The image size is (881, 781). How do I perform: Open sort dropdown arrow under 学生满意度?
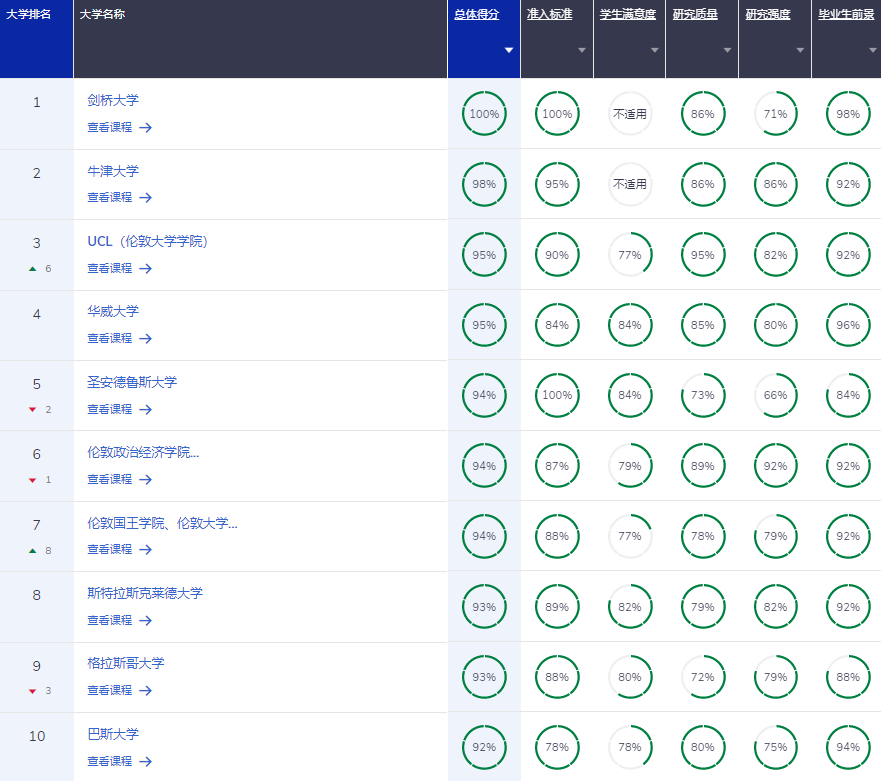click(655, 50)
